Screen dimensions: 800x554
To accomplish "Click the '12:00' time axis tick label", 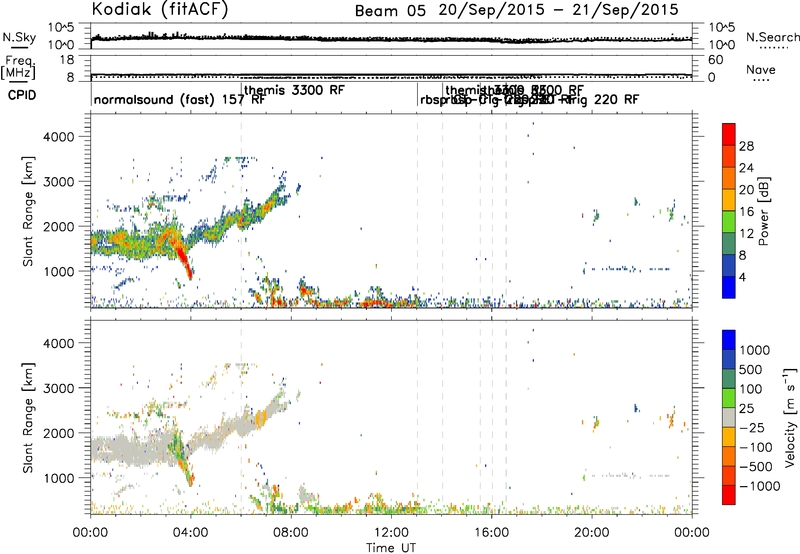I will pos(391,533).
